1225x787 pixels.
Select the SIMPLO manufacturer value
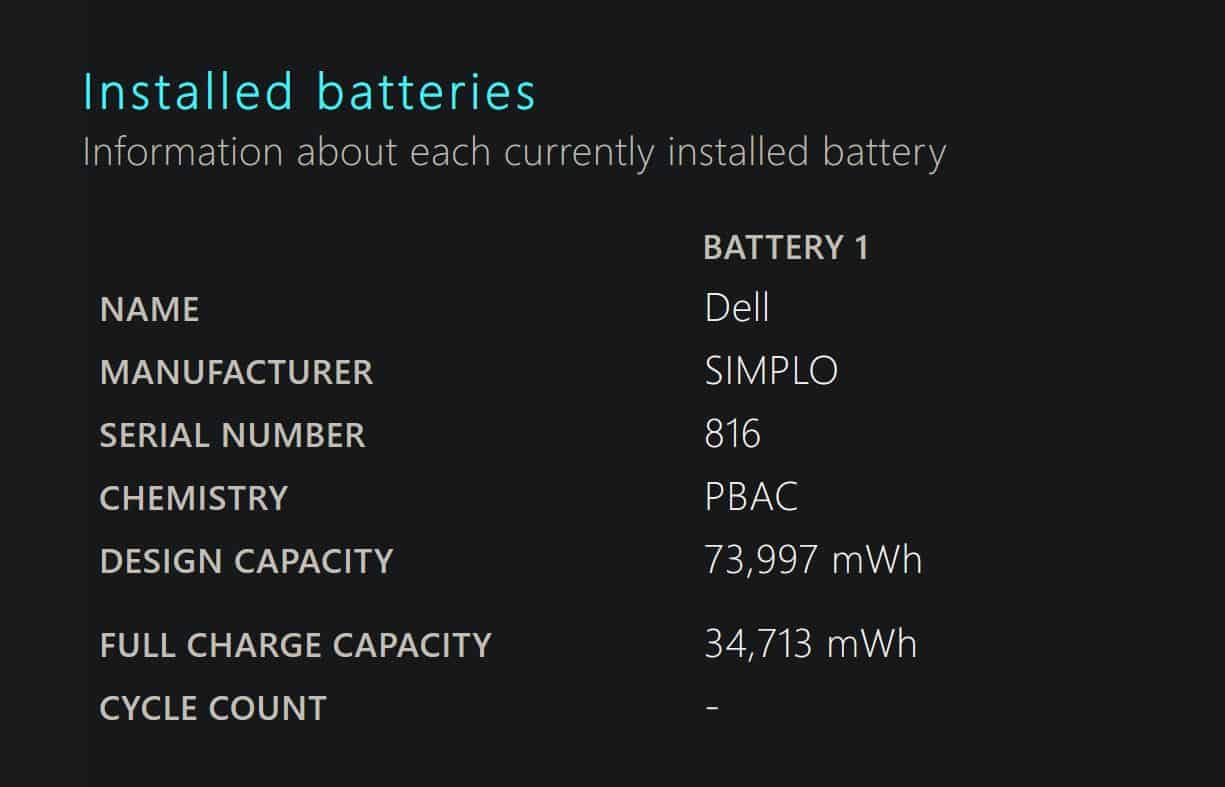[771, 371]
